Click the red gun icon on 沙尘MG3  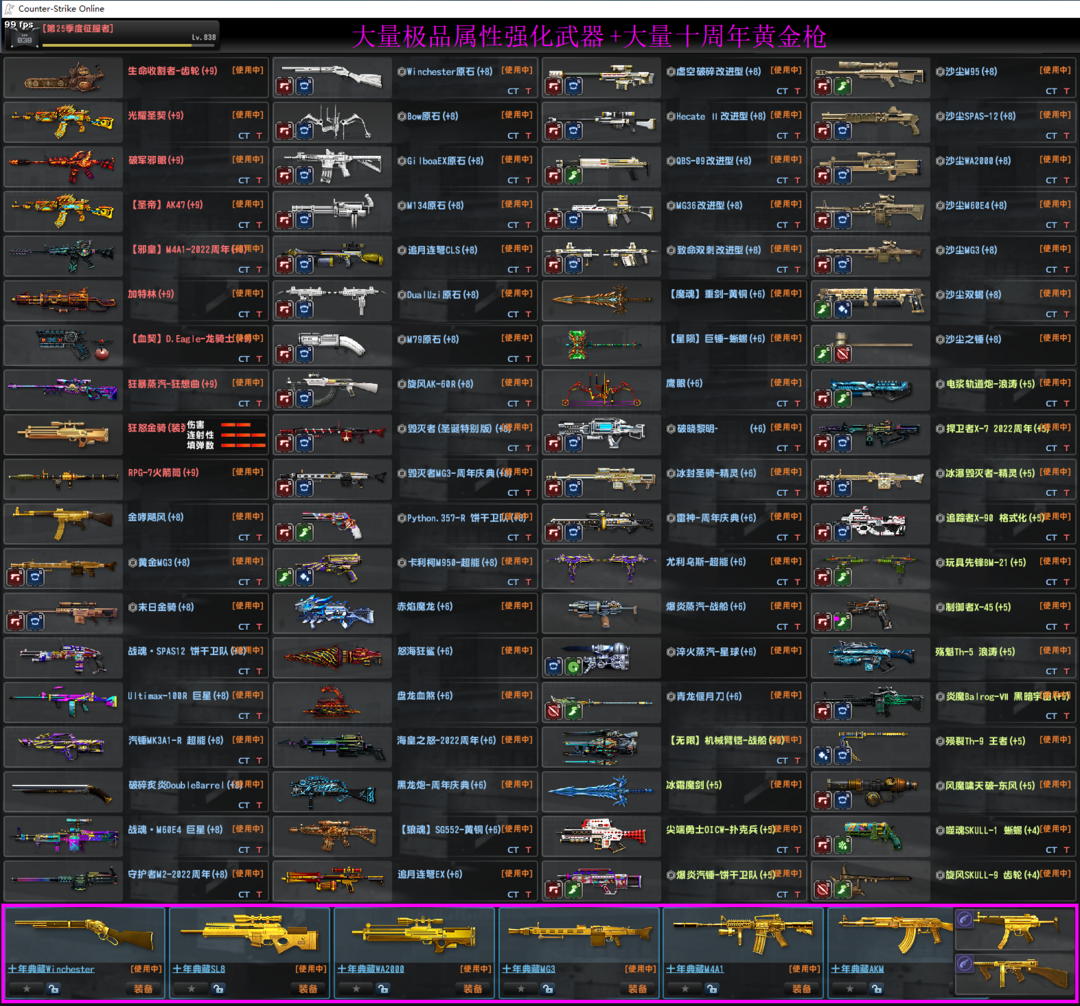(x=822, y=264)
